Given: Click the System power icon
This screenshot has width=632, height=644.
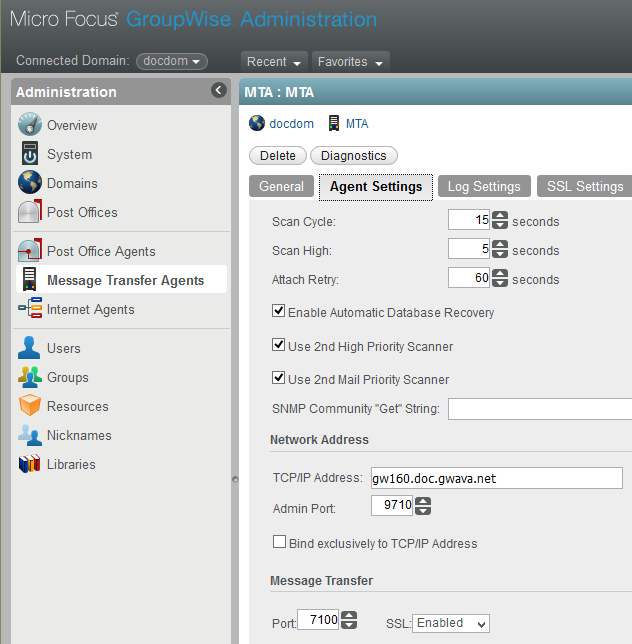Looking at the screenshot, I should 30,153.
